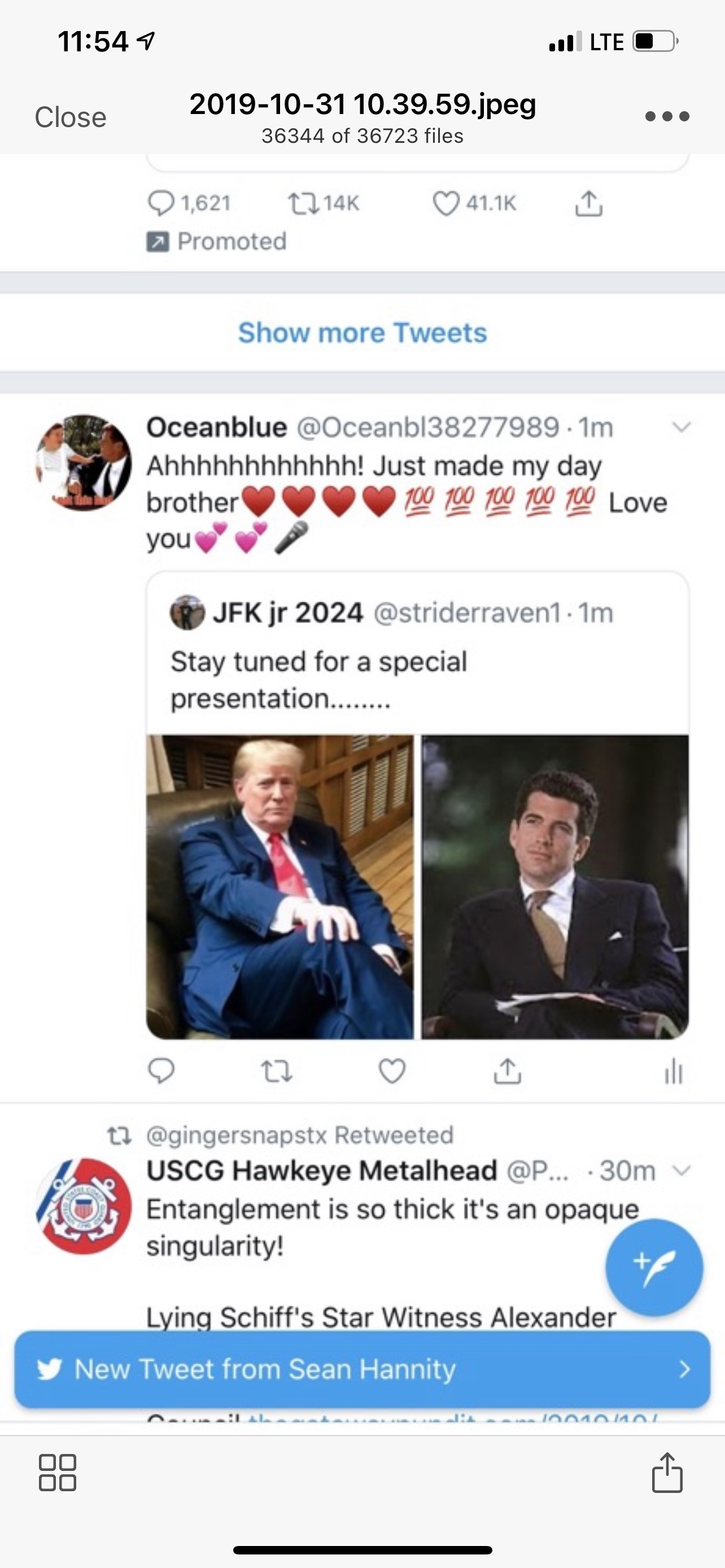
Task: Open the right photo in quoted tweet
Action: tap(554, 887)
